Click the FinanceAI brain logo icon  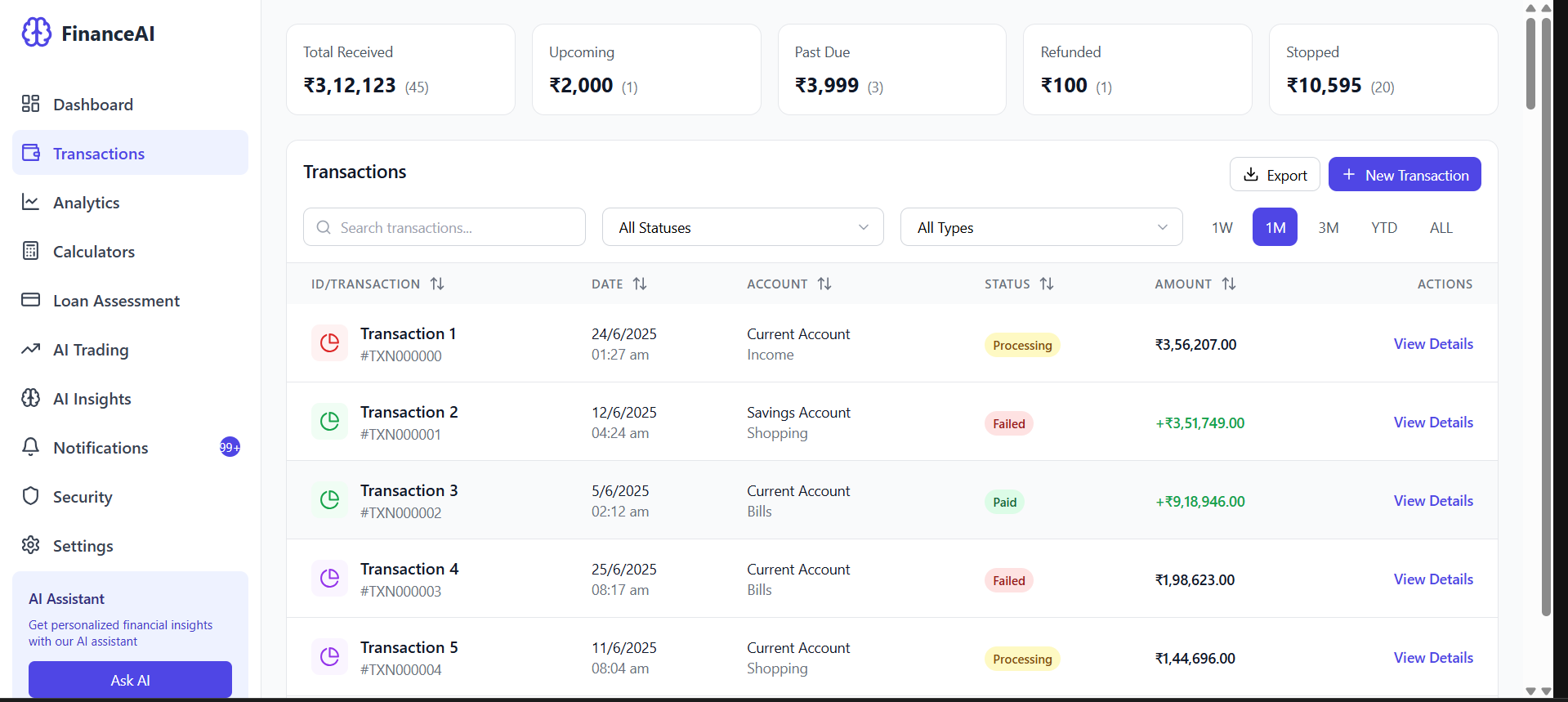(36, 33)
